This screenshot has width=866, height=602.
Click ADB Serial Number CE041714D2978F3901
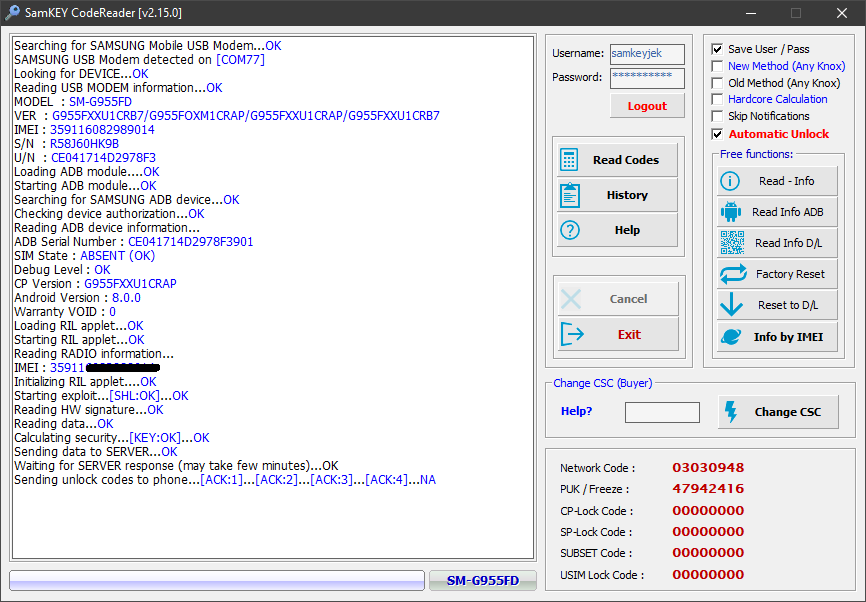(x=191, y=242)
